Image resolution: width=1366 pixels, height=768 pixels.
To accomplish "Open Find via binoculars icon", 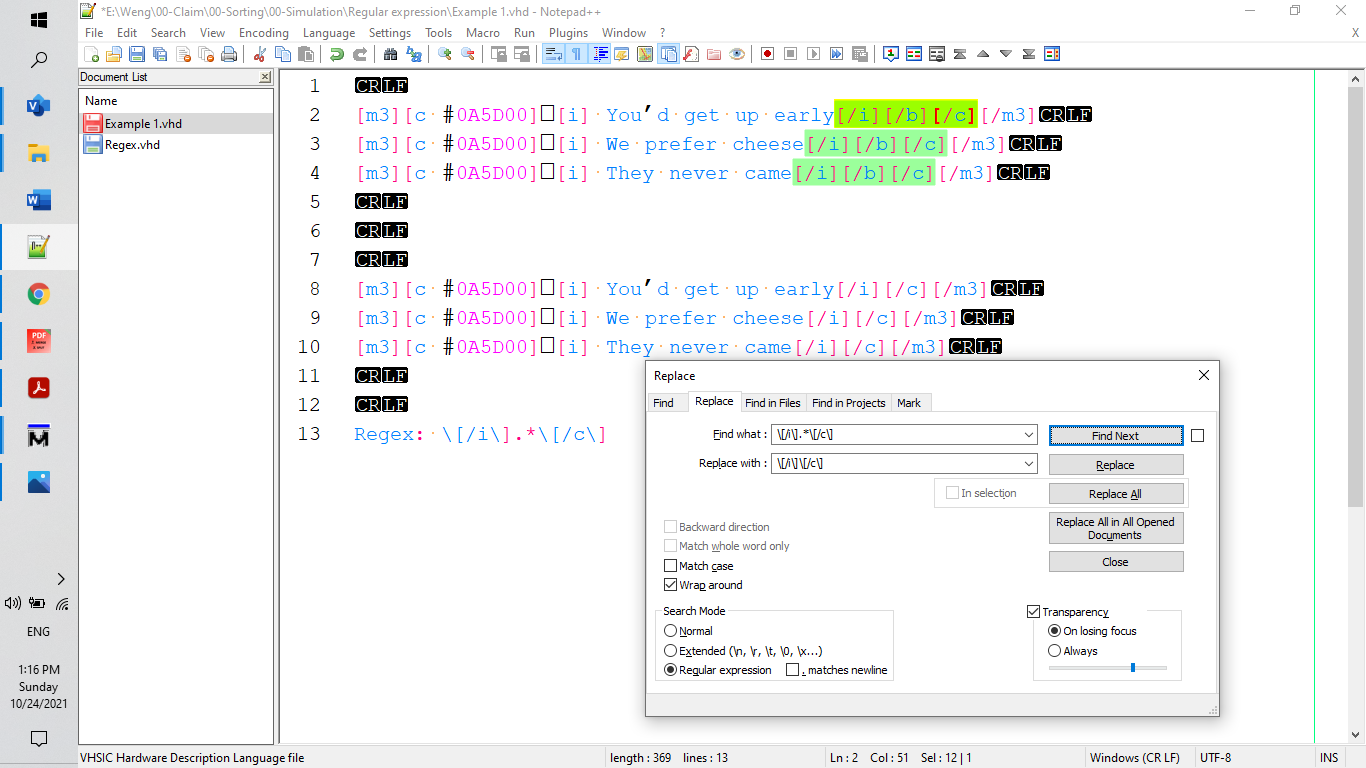I will tap(391, 54).
